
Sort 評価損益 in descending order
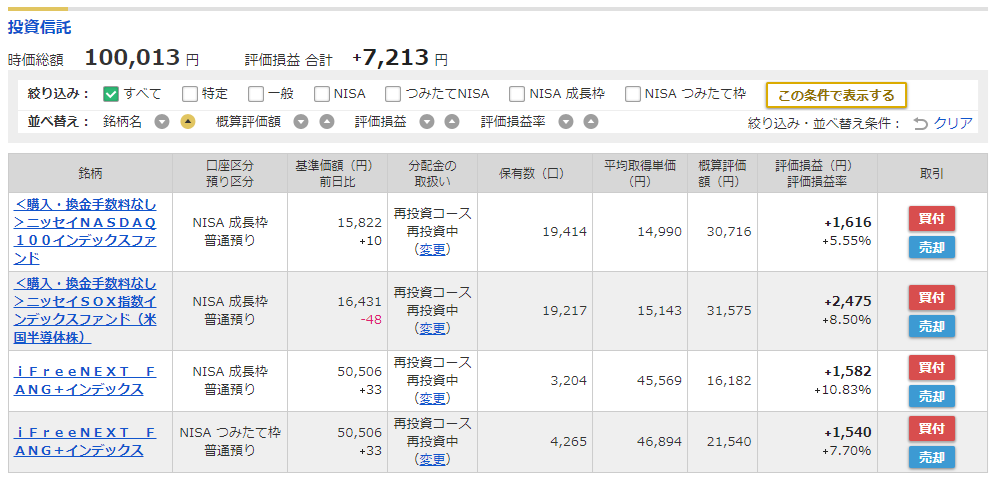coord(427,122)
